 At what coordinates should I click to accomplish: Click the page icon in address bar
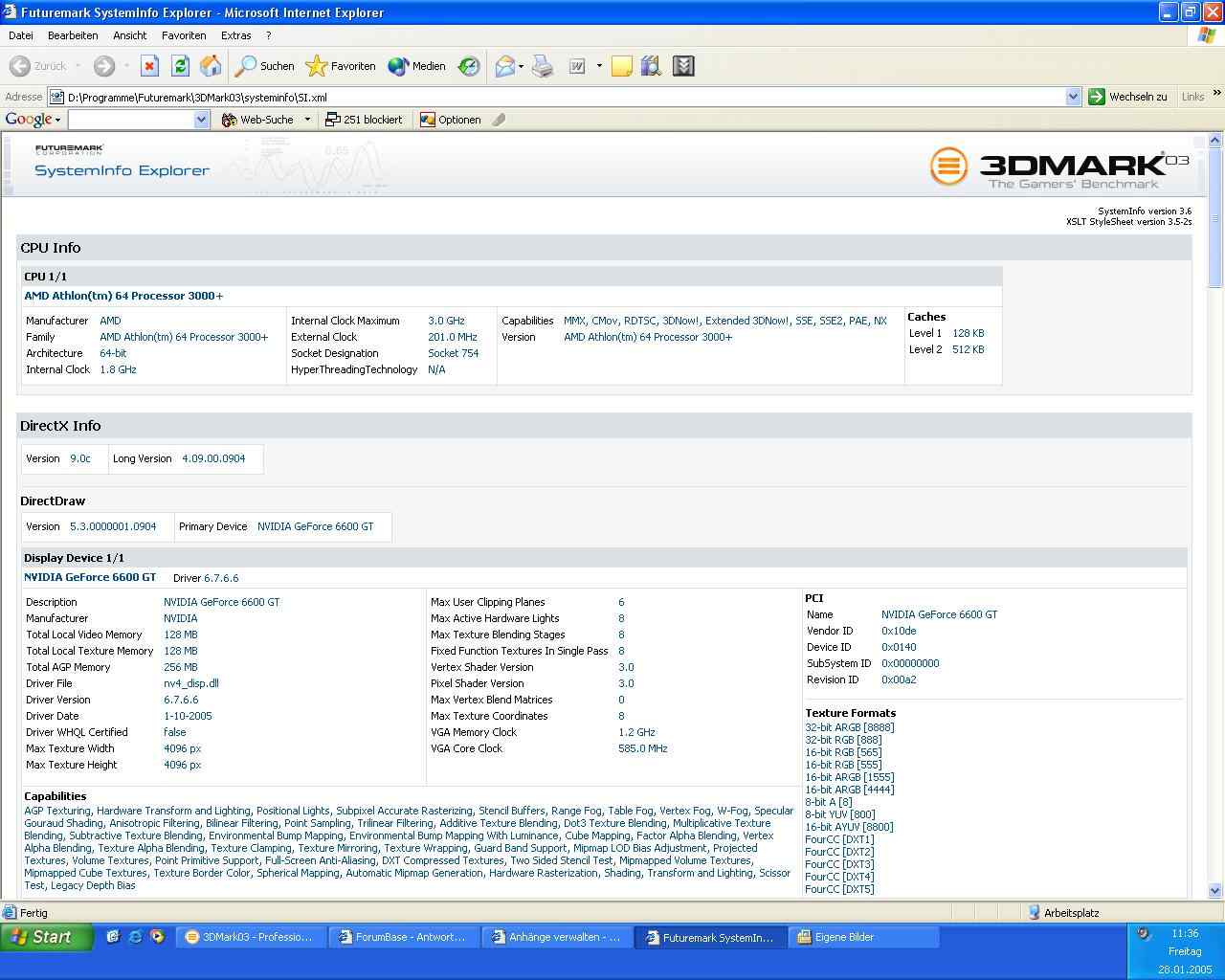point(56,97)
